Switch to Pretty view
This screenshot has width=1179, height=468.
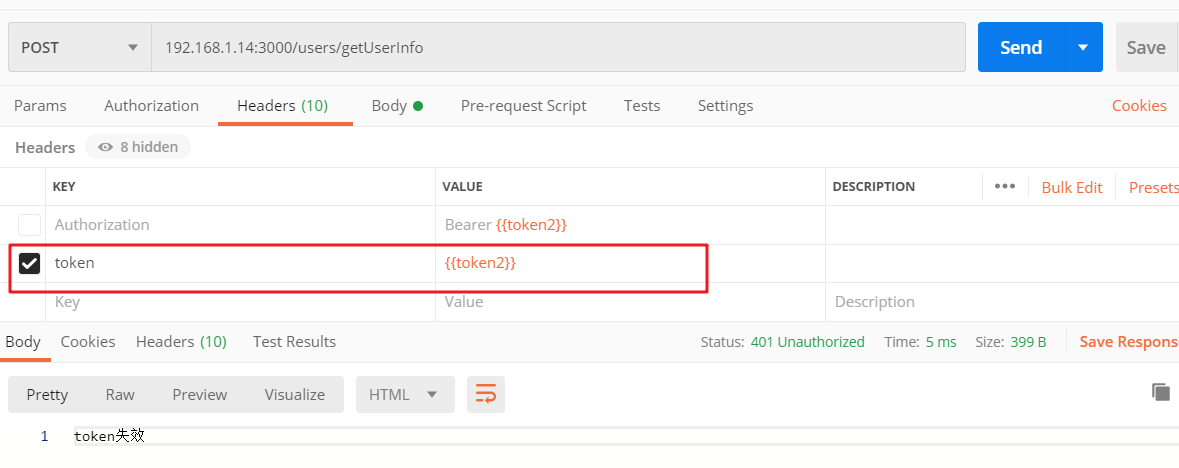[47, 394]
